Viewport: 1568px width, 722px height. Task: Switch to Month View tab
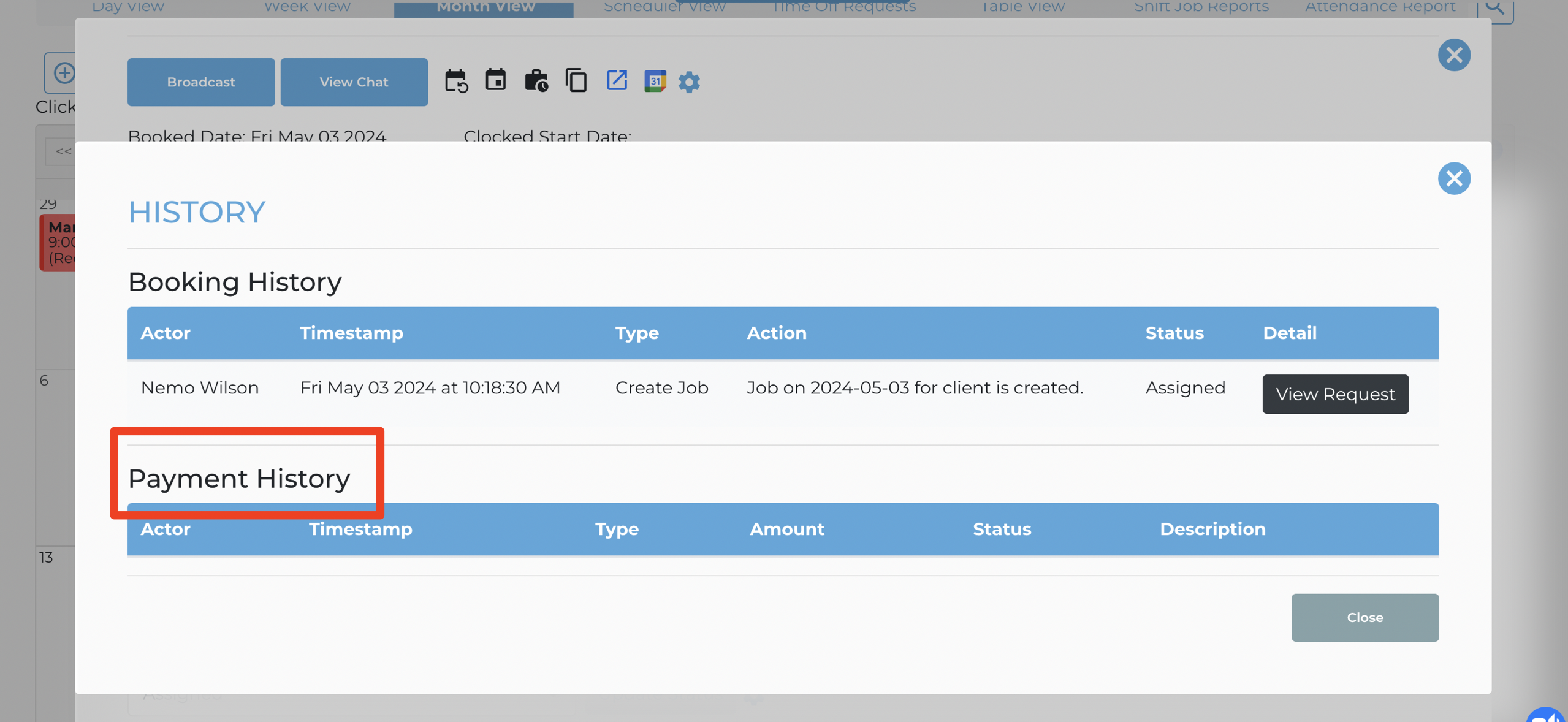pyautogui.click(x=484, y=8)
